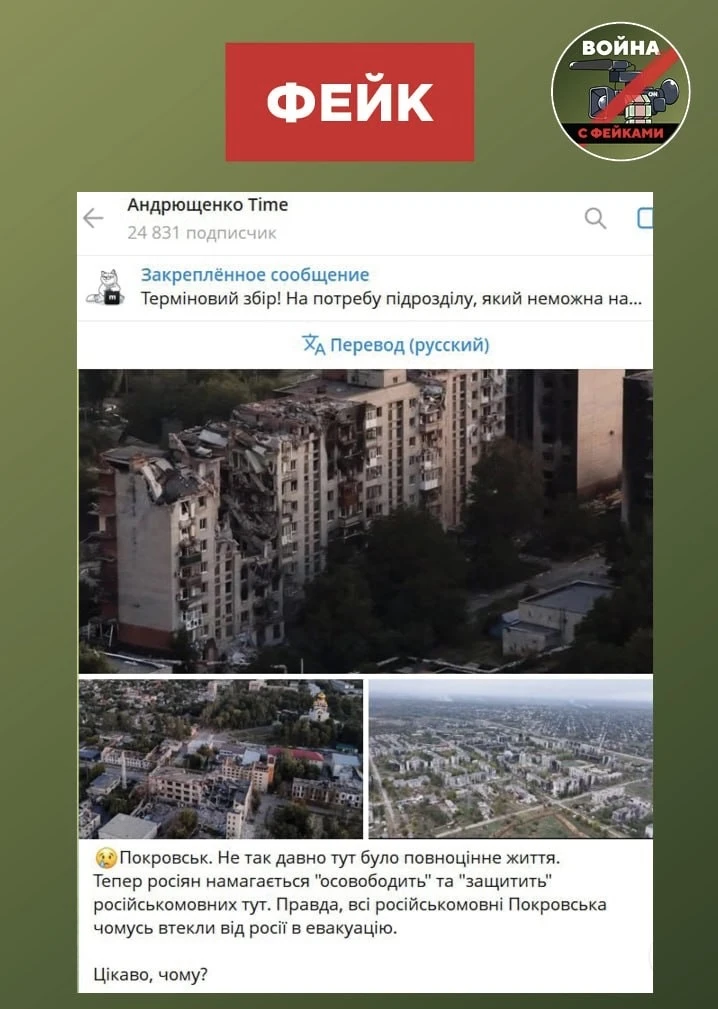Click the Война с фейками round logo
Image resolution: width=718 pixels, height=1009 pixels.
620,91
